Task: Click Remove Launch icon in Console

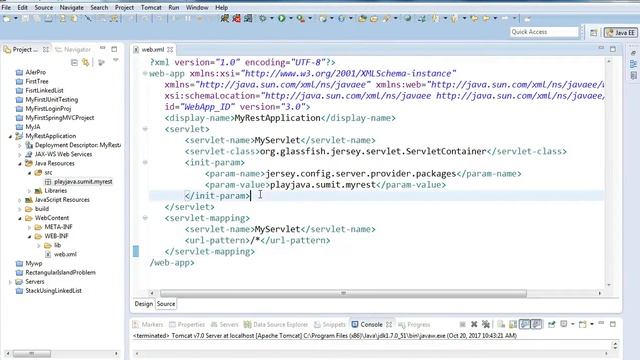Action: pyautogui.click(x=474, y=324)
